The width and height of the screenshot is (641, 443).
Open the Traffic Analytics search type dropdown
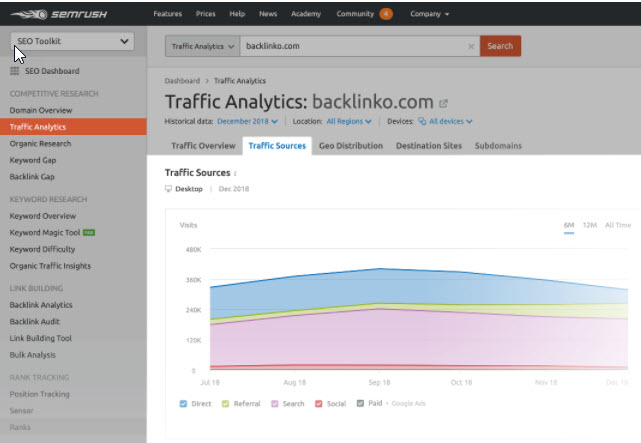pos(202,46)
